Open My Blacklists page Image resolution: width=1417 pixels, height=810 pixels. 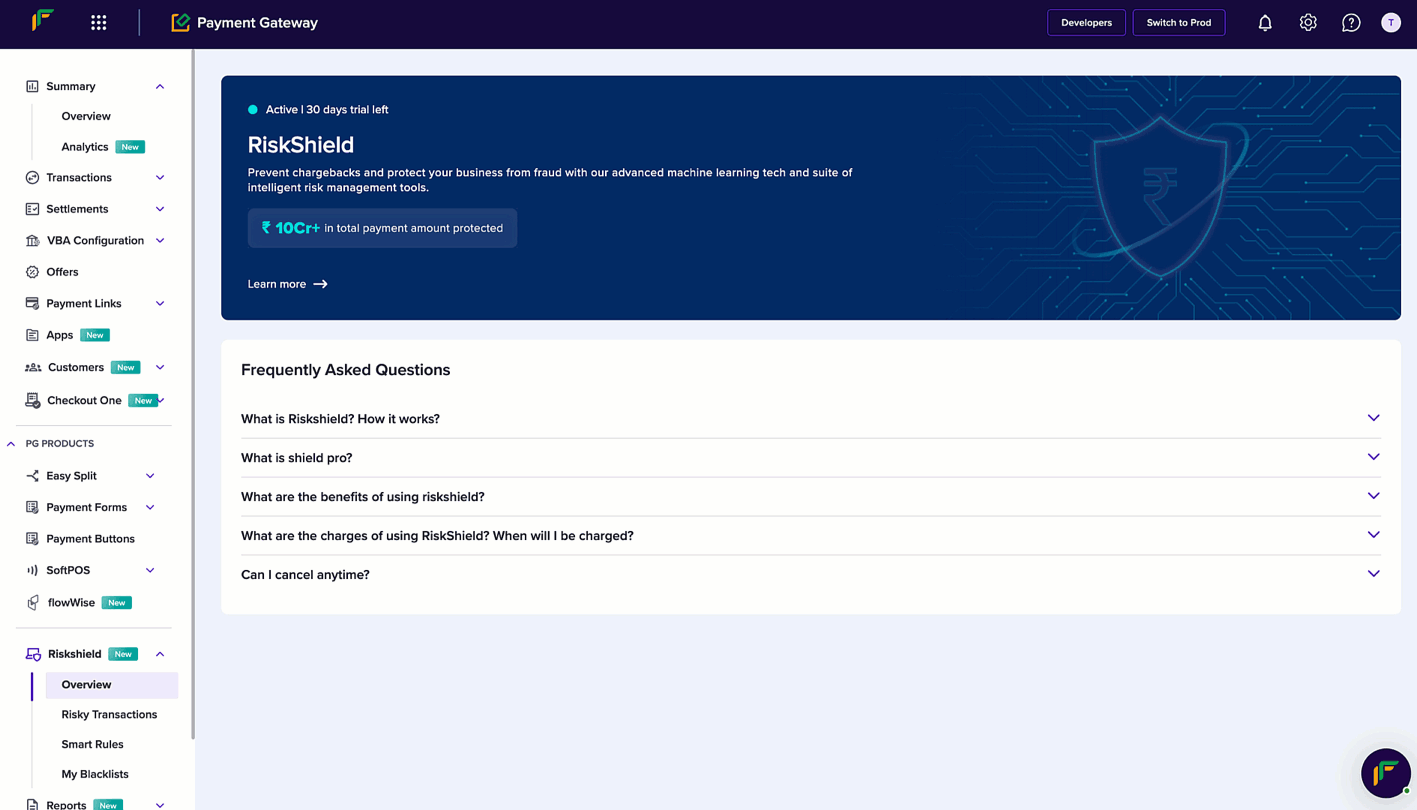[95, 774]
